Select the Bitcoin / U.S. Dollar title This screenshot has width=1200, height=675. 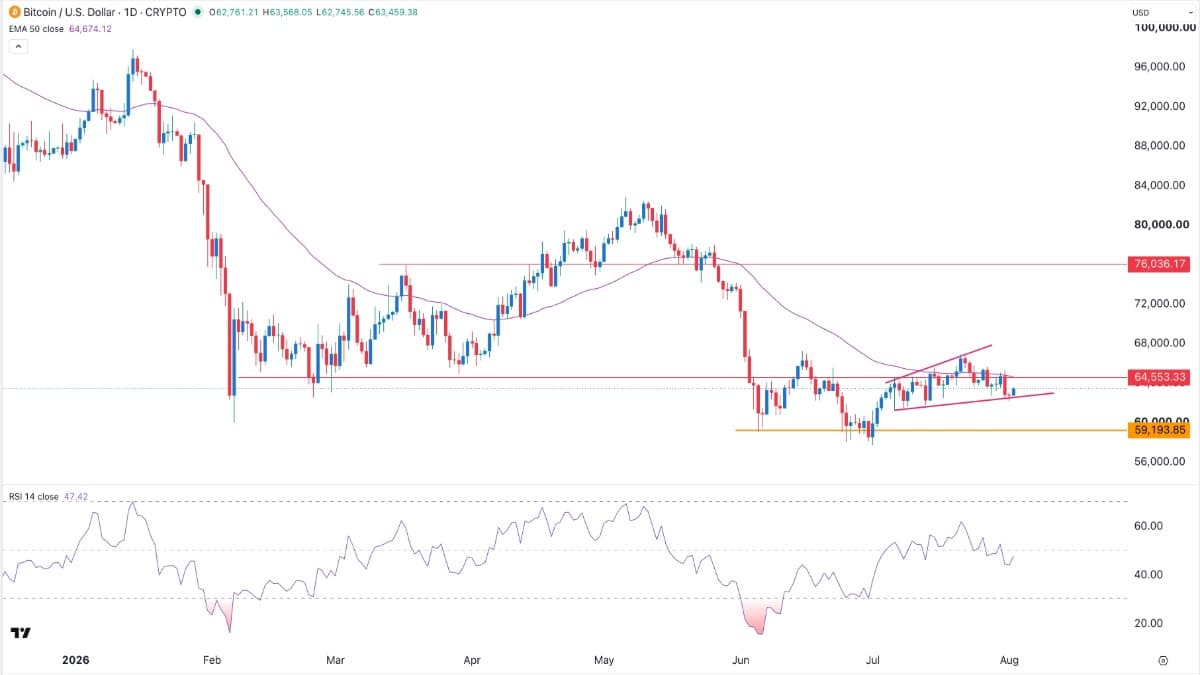(67, 12)
